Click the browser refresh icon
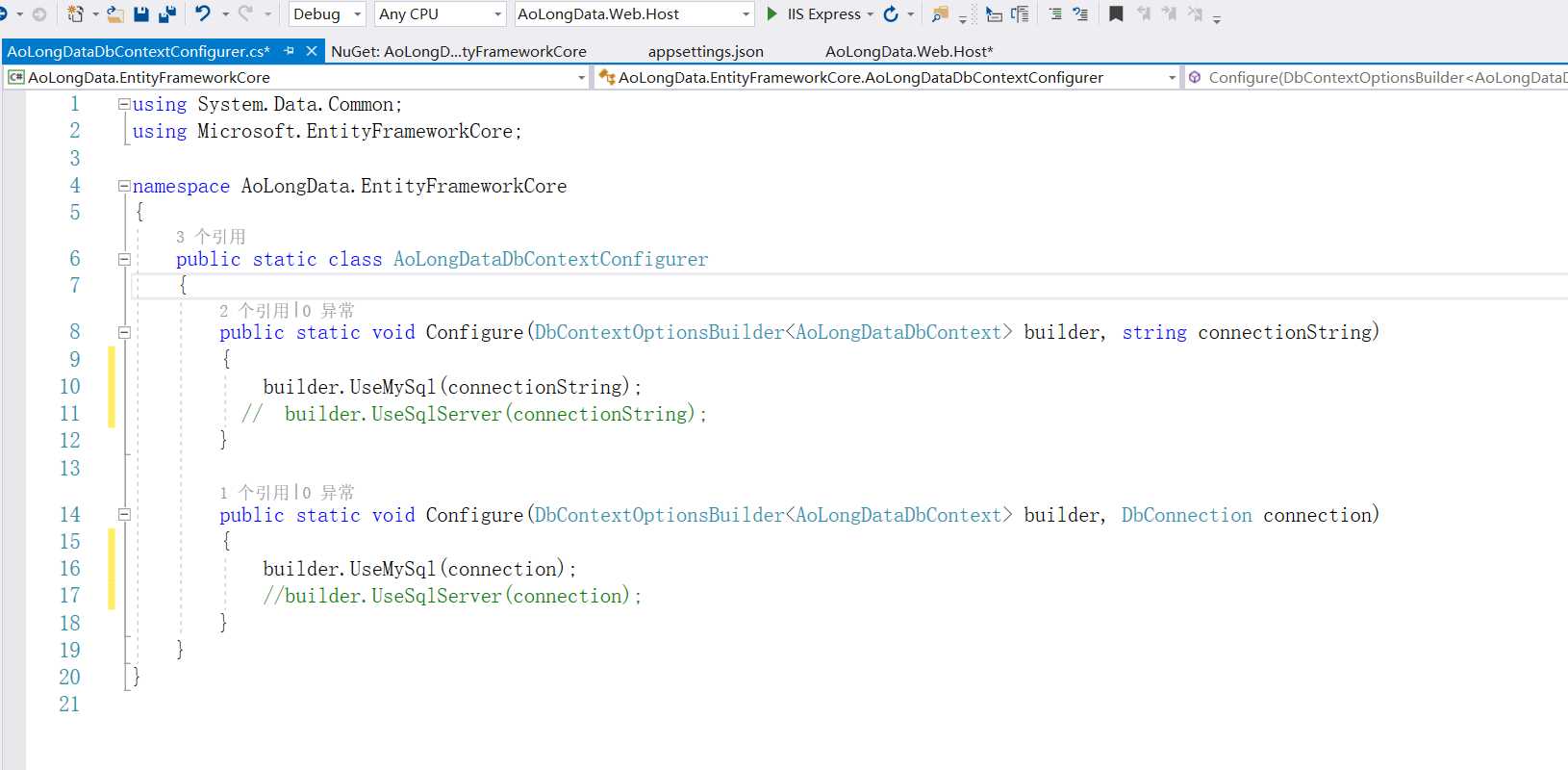 [891, 13]
